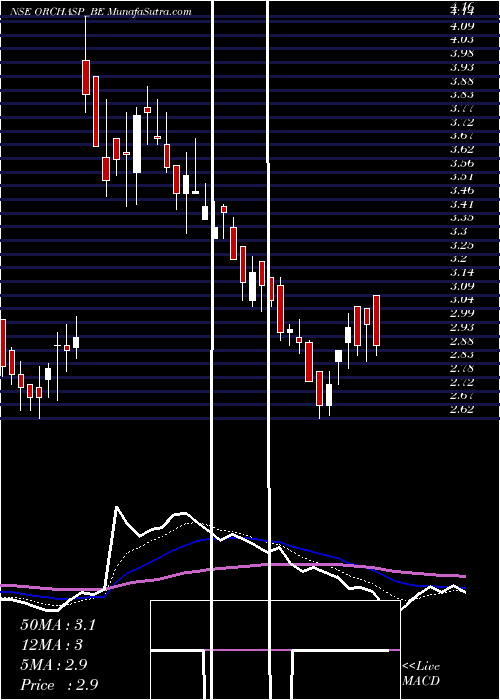
Task: Select the 3.56 price axis label
Action: 462,163
